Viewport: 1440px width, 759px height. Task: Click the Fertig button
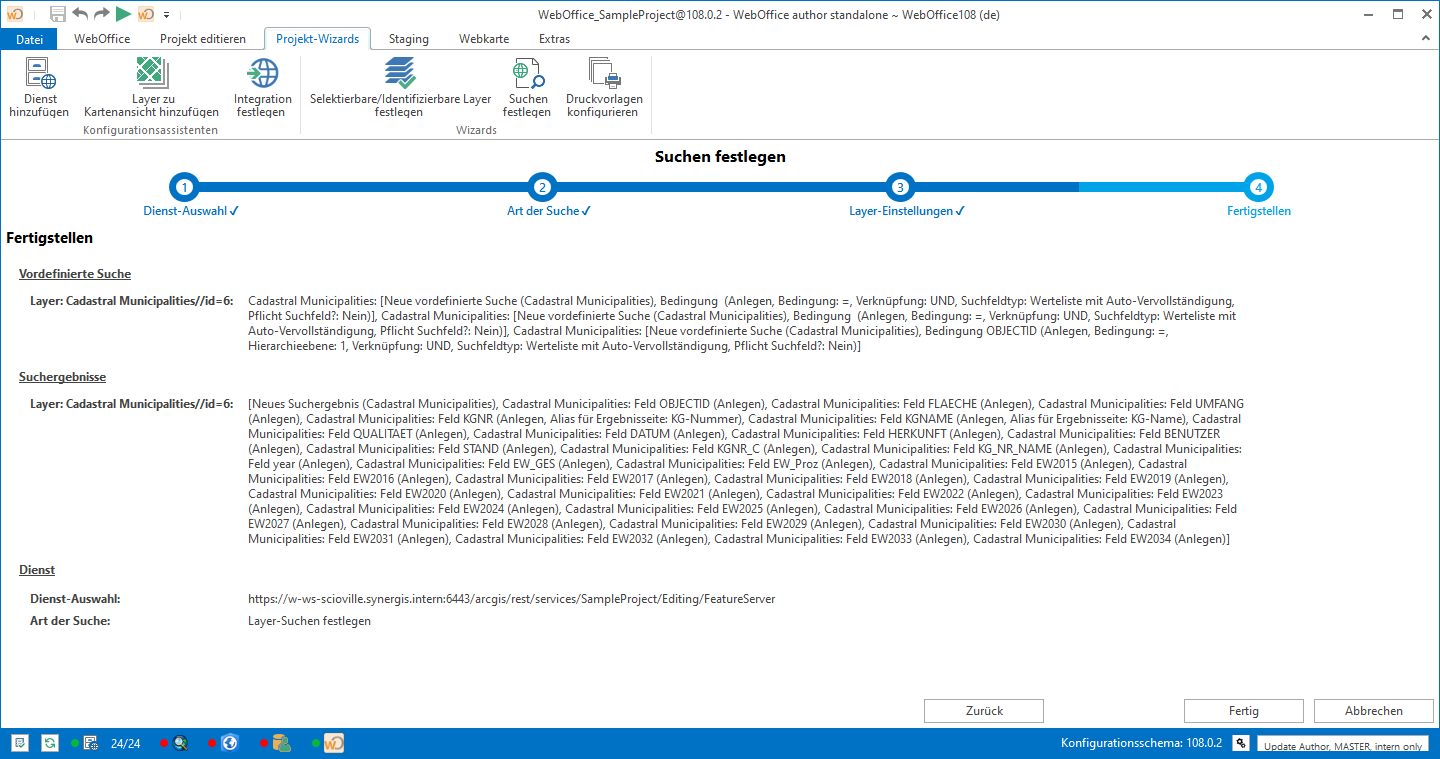[x=1243, y=711]
